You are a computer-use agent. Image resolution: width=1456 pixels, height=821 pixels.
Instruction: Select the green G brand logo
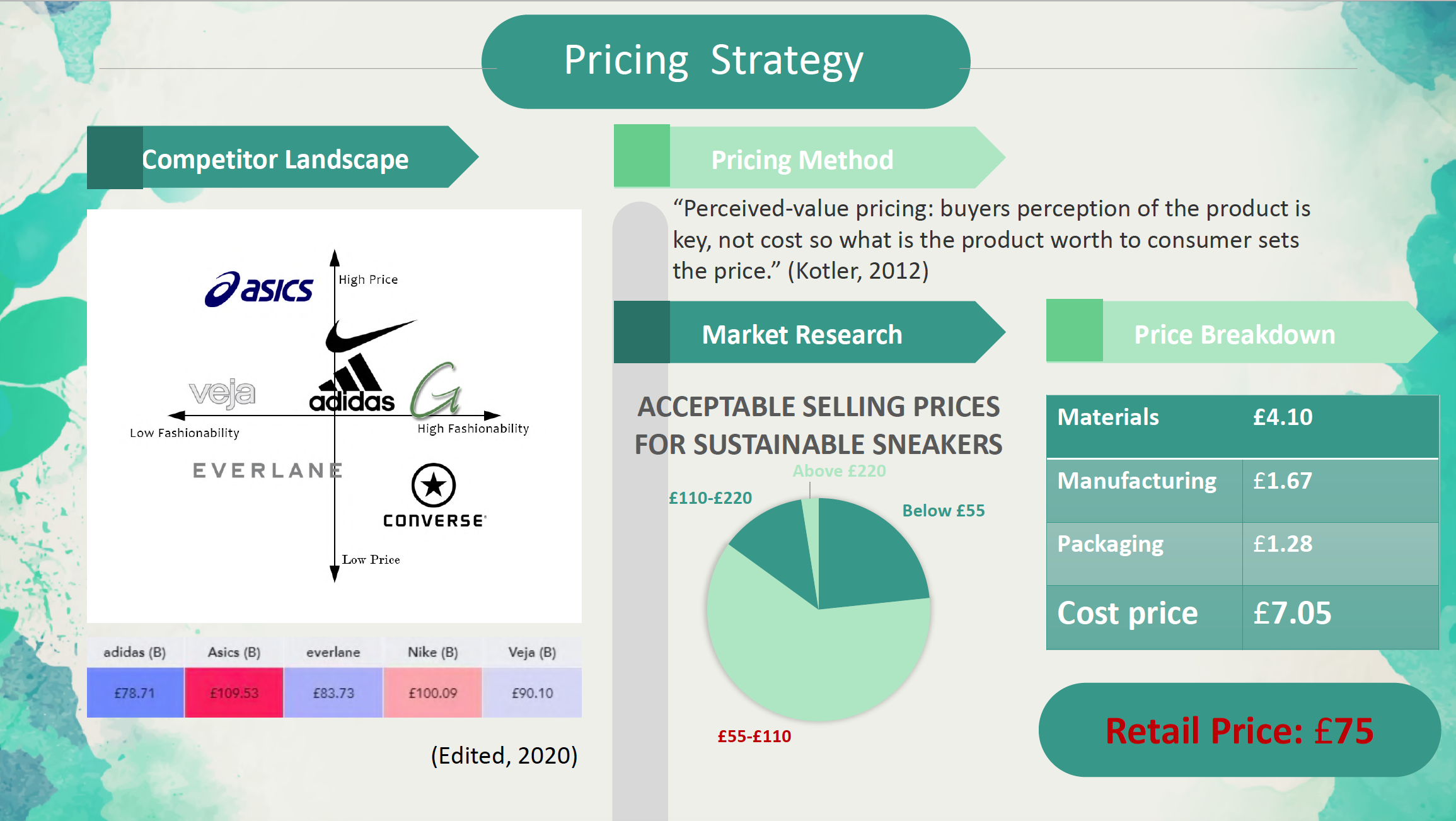click(436, 390)
